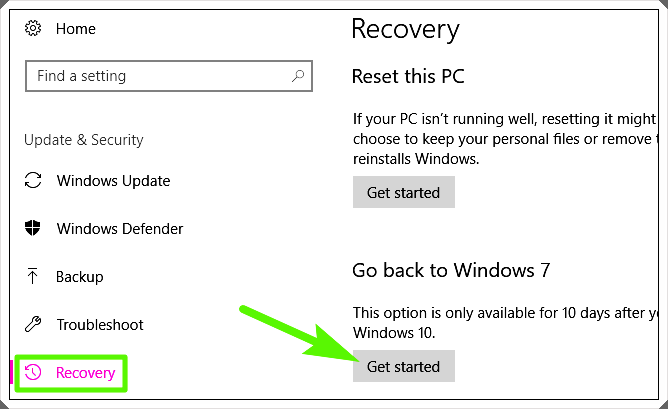Click the magnifier search icon
The width and height of the screenshot is (668, 409).
(298, 76)
